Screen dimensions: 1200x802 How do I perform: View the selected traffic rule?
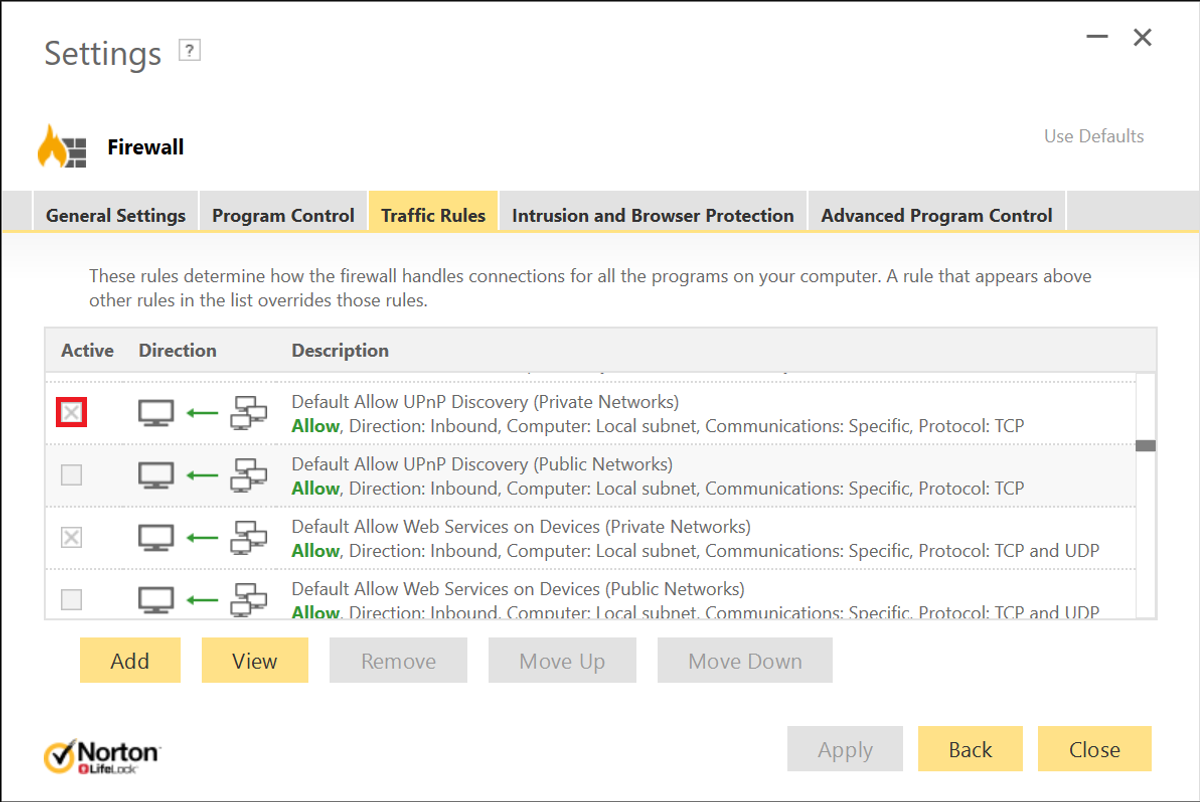[x=255, y=660]
